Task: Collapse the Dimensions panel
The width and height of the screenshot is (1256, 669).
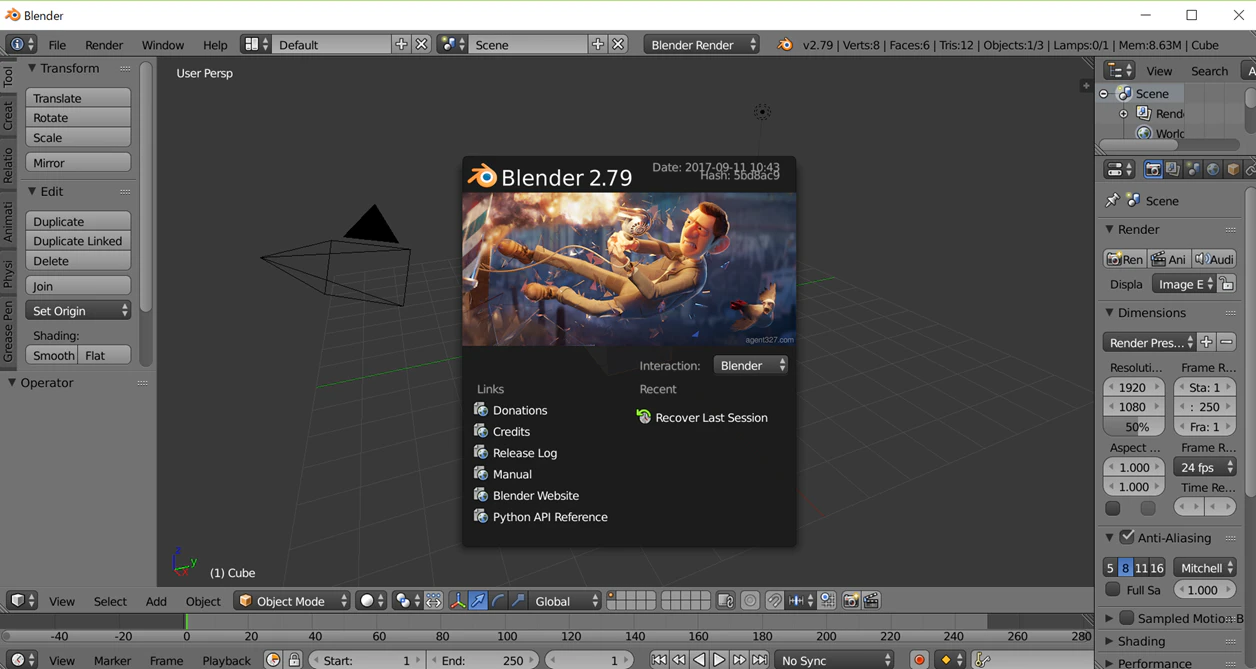Action: tap(1109, 313)
